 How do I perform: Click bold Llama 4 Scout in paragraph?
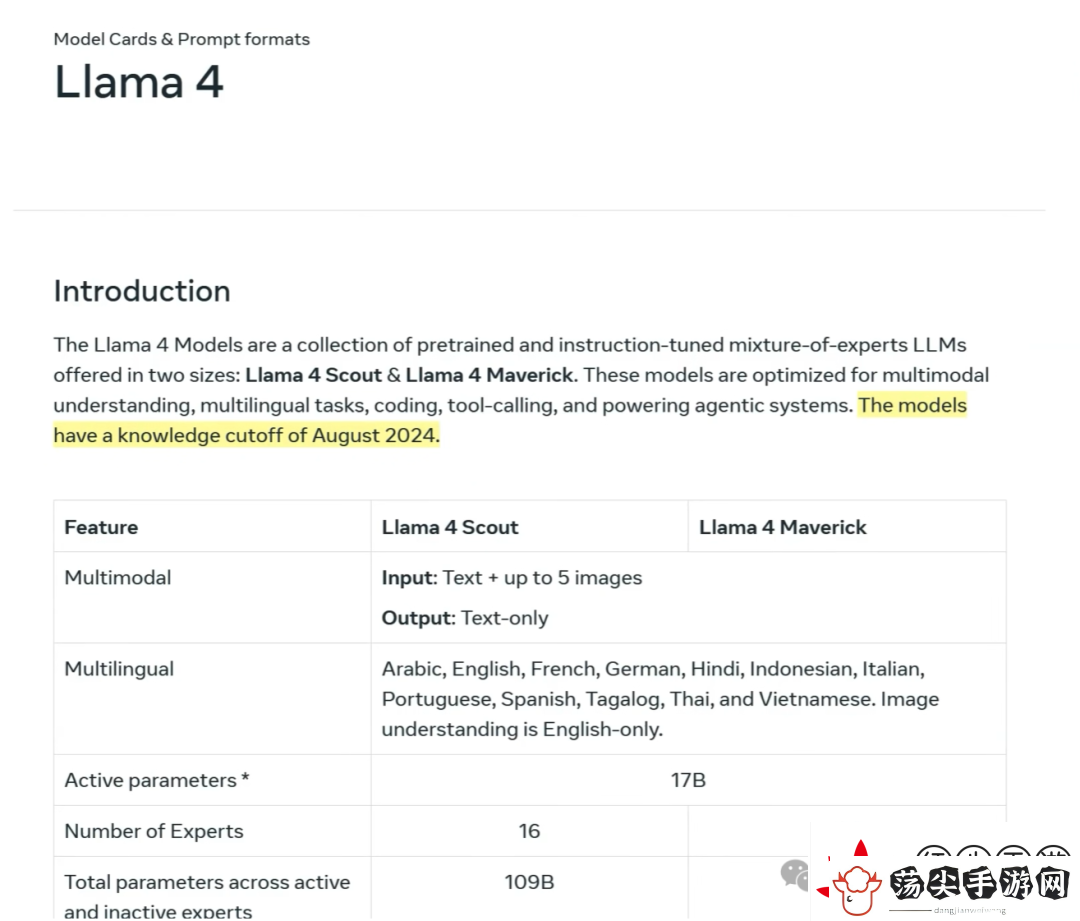(313, 375)
